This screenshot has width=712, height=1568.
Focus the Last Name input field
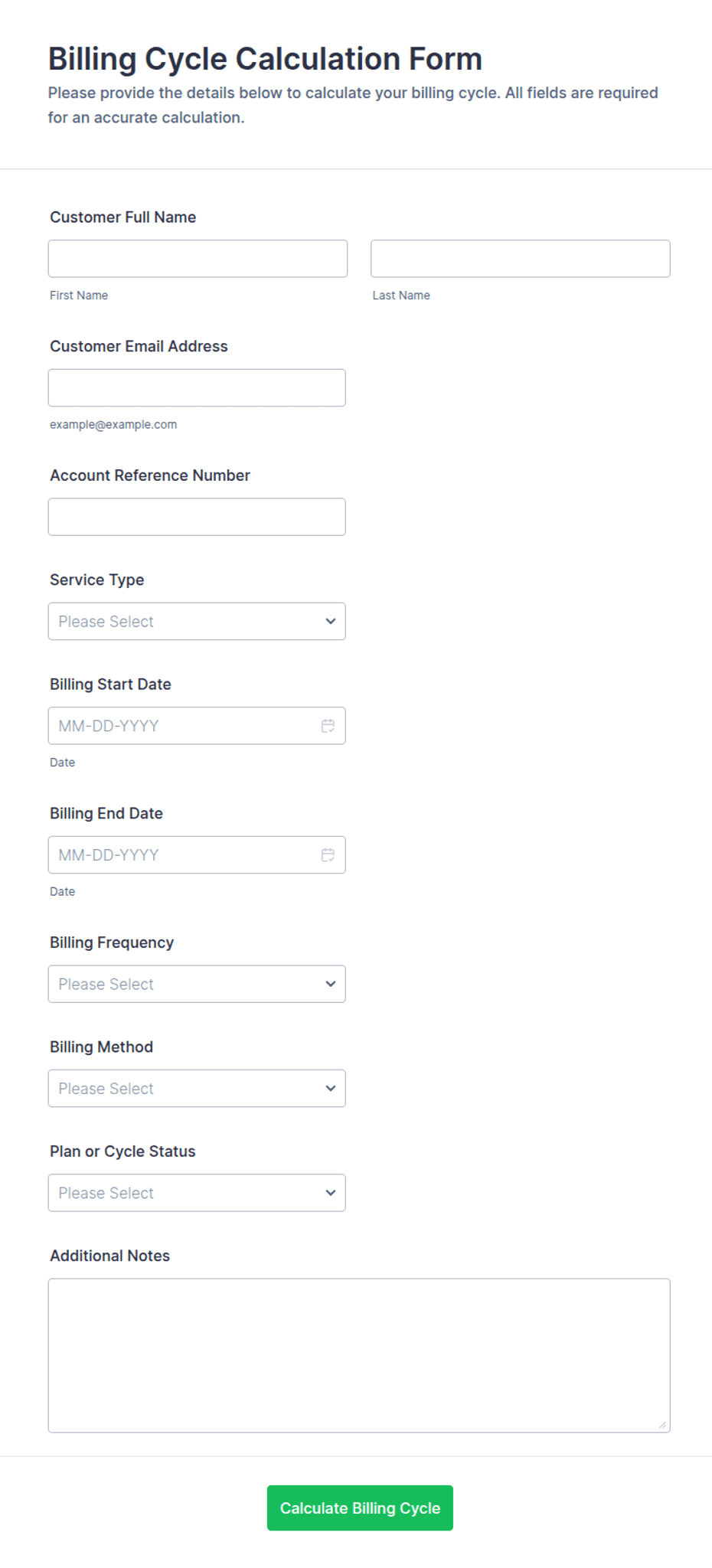[521, 259]
